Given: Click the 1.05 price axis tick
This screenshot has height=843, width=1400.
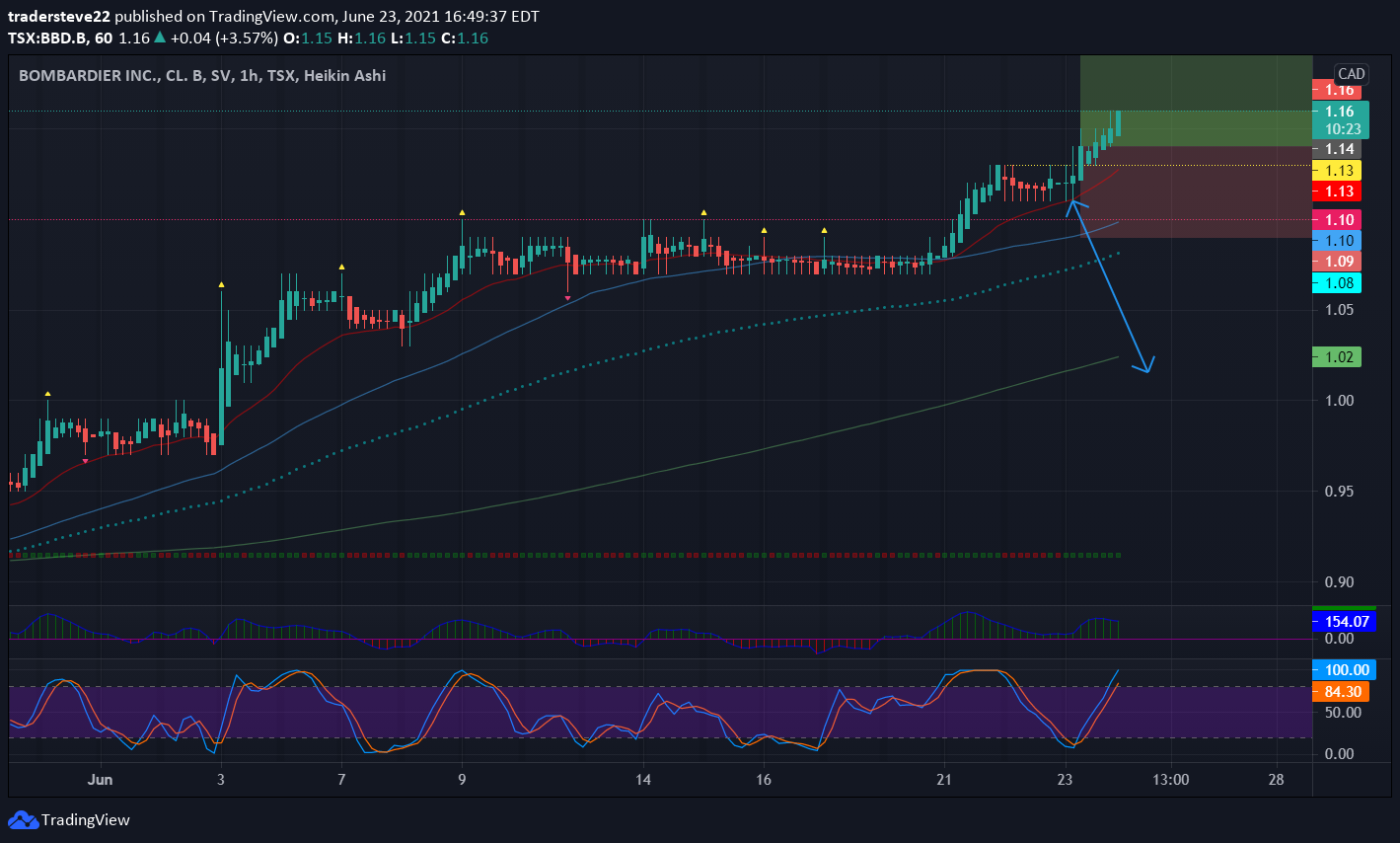Looking at the screenshot, I should [1339, 310].
